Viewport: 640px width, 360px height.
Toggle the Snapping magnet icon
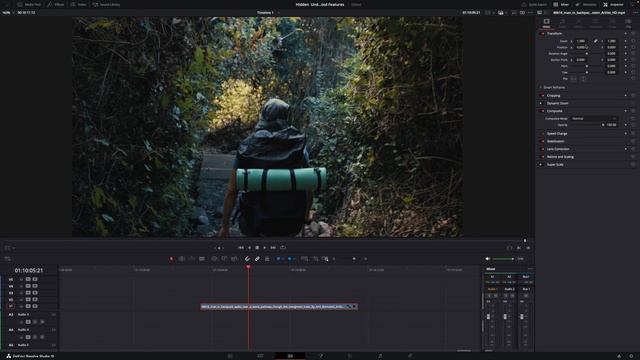tap(247, 259)
